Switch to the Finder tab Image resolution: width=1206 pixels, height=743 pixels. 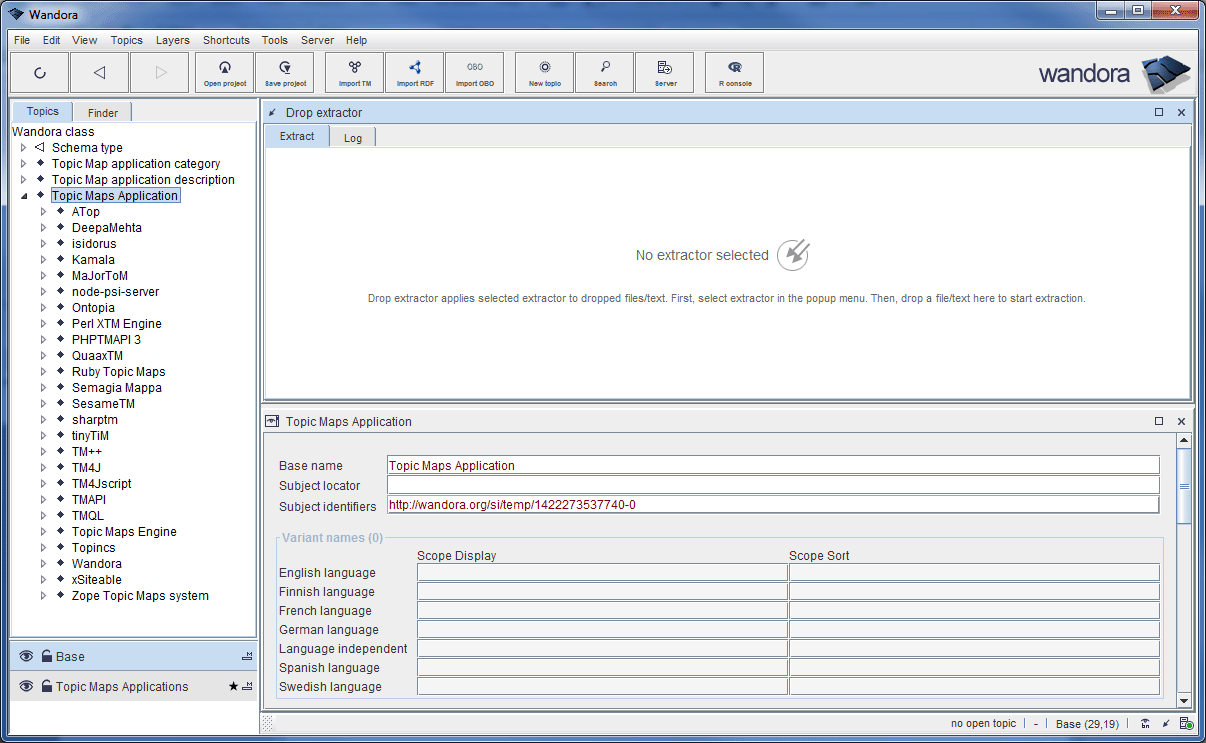pos(102,113)
